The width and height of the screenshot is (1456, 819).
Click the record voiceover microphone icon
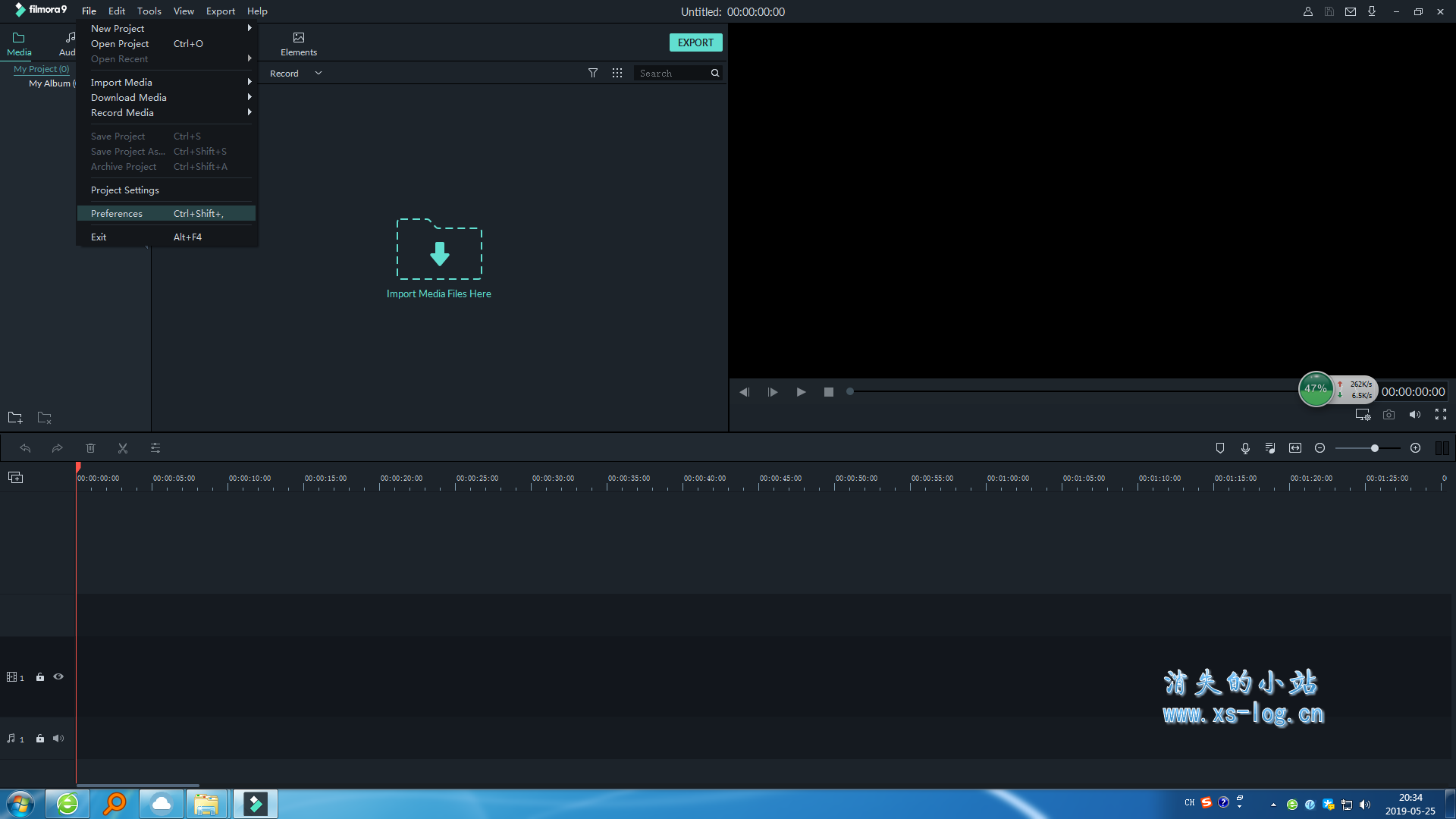[x=1245, y=448]
